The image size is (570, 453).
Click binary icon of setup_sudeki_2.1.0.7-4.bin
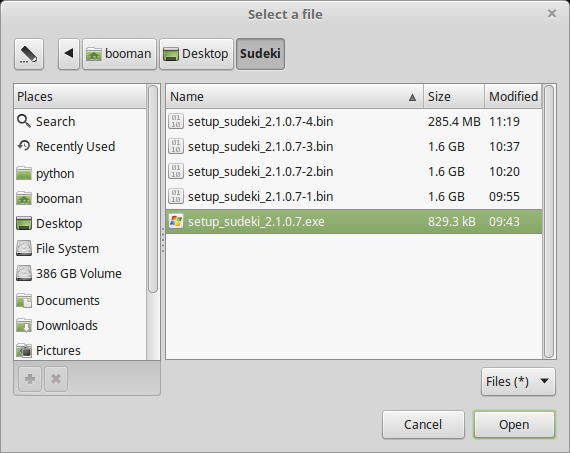176,121
